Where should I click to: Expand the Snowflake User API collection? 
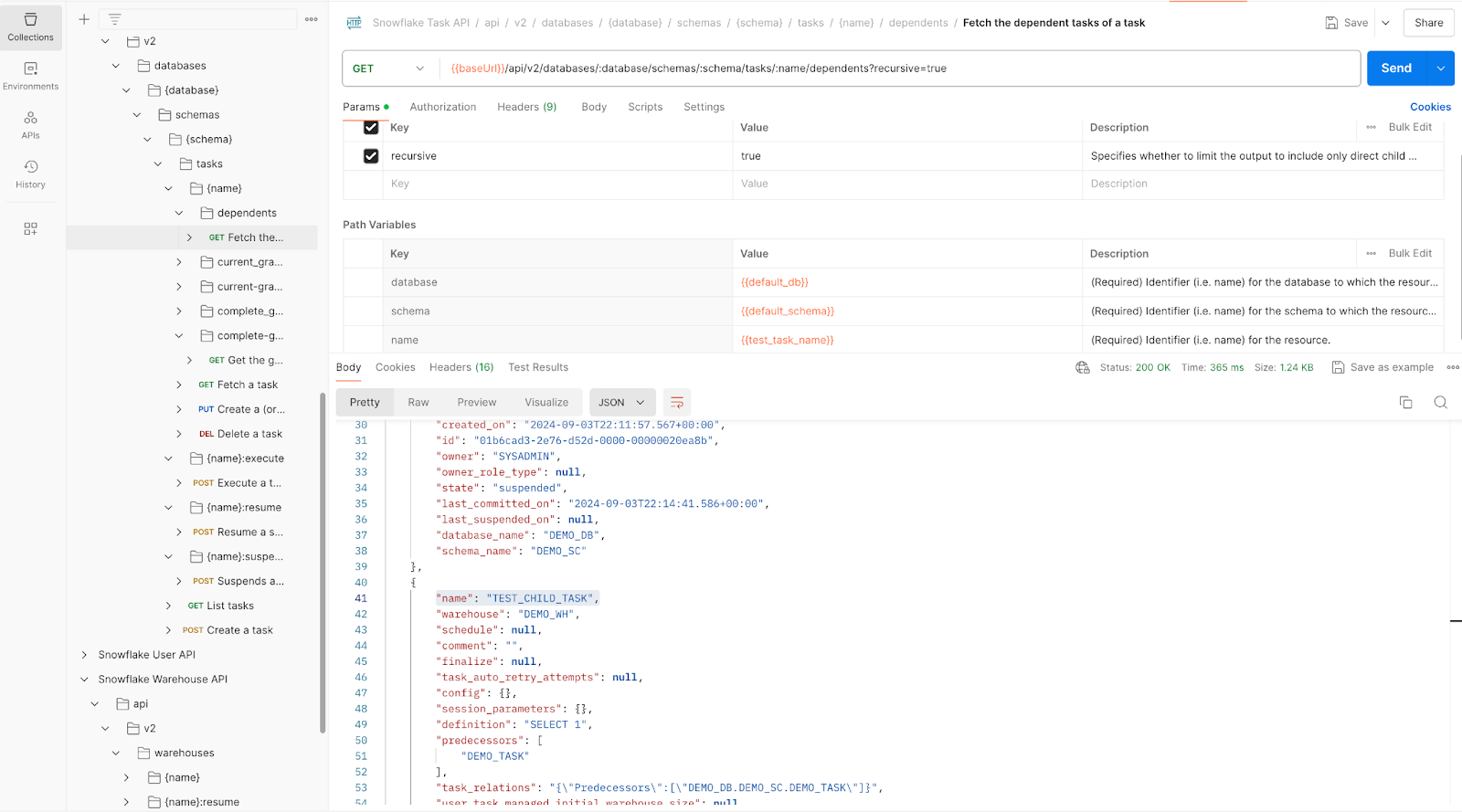(x=84, y=655)
